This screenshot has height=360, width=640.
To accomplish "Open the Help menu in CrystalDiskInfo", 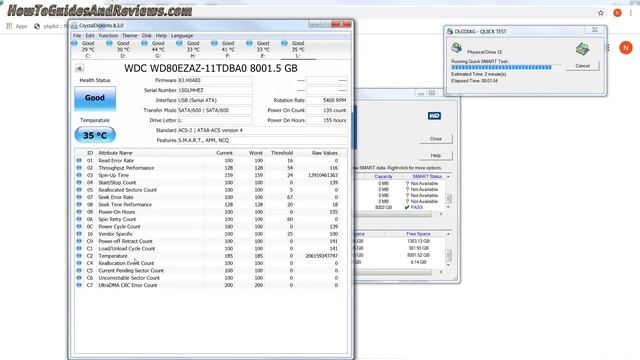I will 161,36.
